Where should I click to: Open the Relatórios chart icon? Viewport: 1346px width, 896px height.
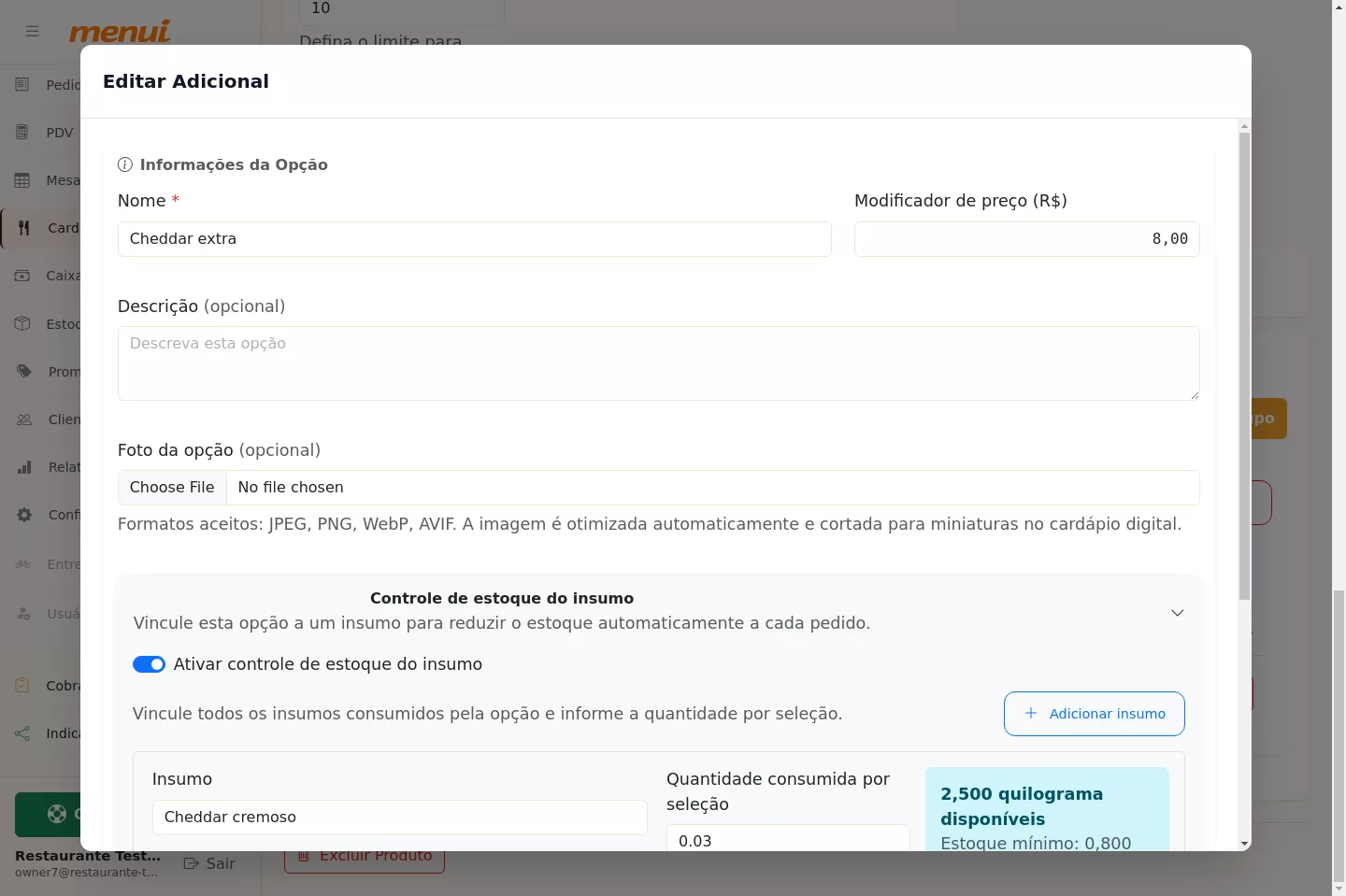coord(24,467)
